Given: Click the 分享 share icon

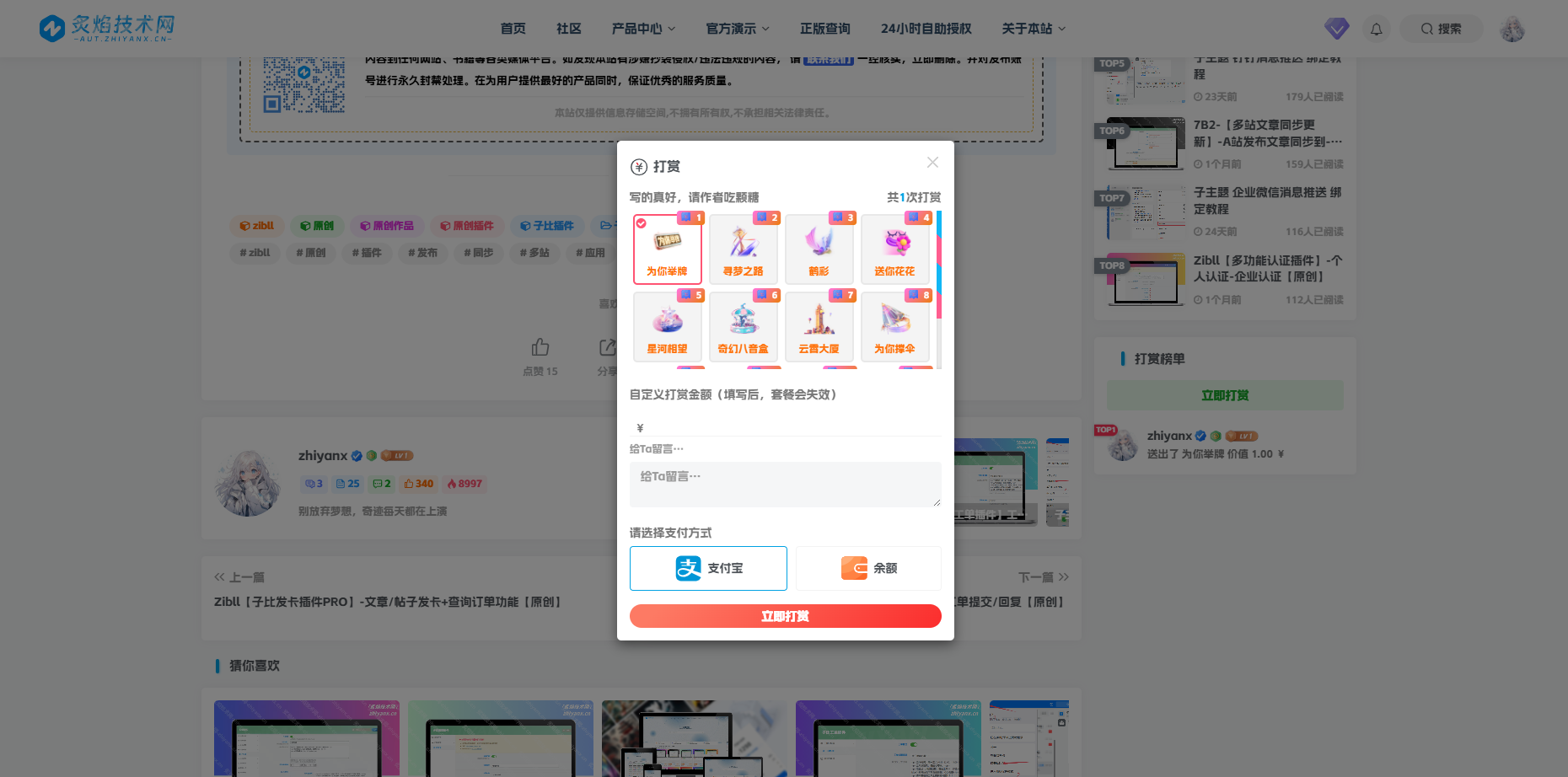Looking at the screenshot, I should [608, 347].
